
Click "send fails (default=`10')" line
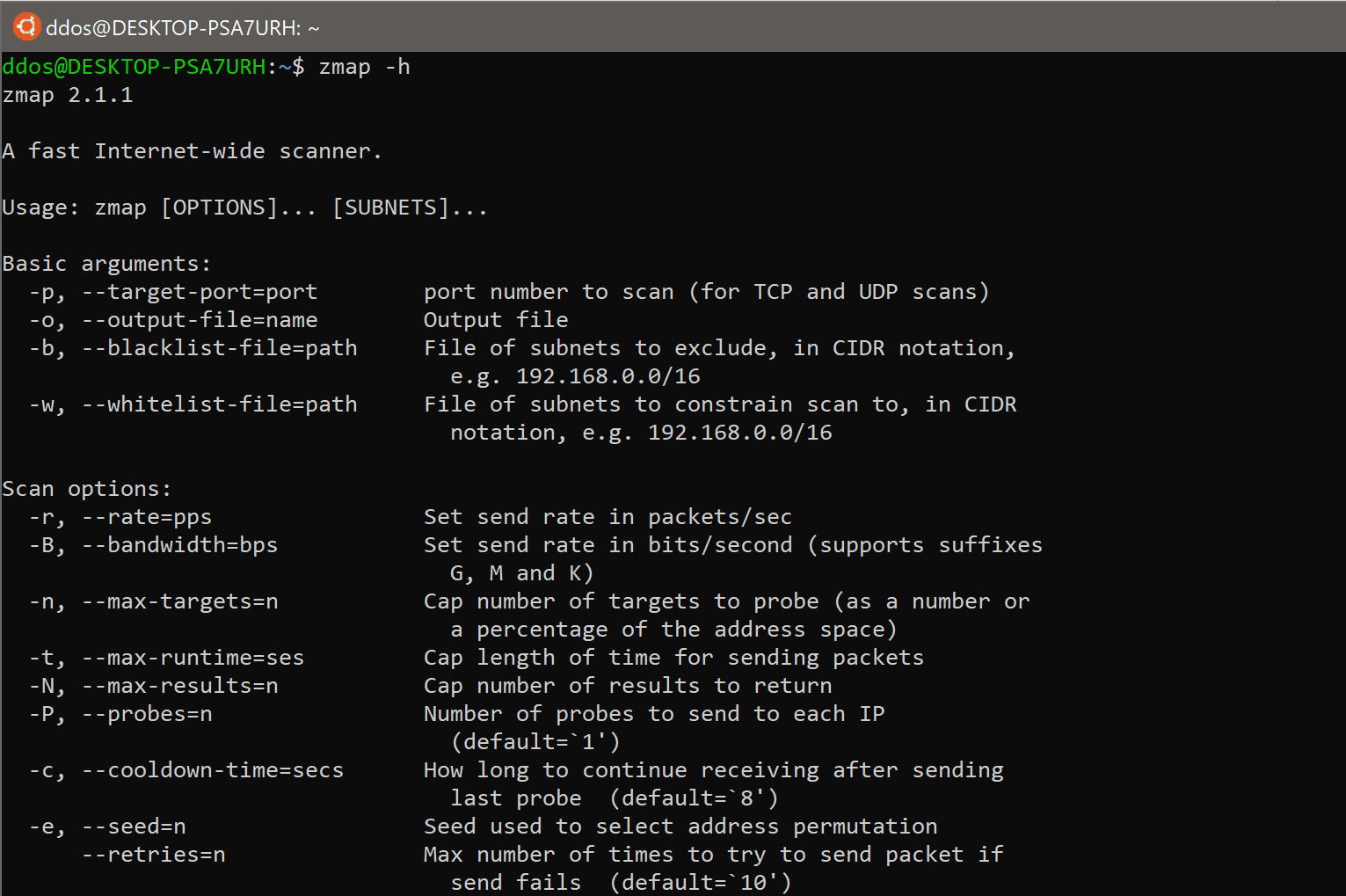[621, 883]
